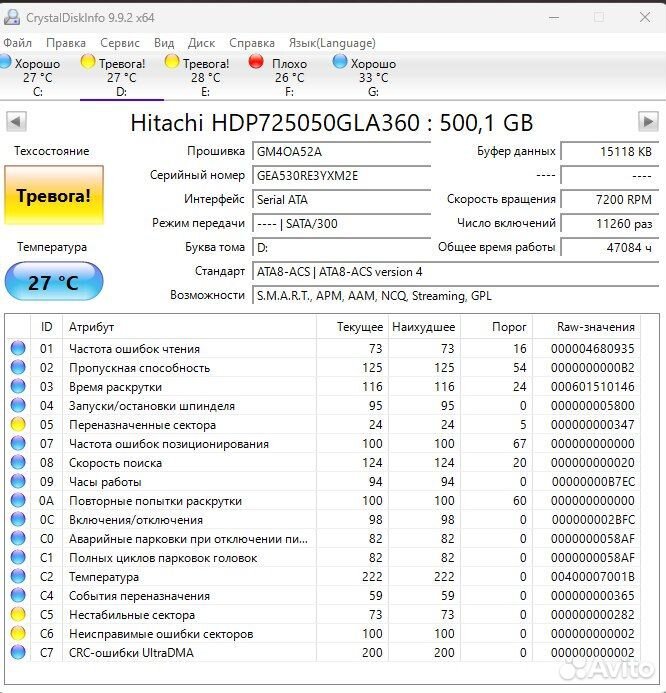This screenshot has height=693, width=666.
Task: Open the Язык(Language) menu
Action: click(332, 43)
